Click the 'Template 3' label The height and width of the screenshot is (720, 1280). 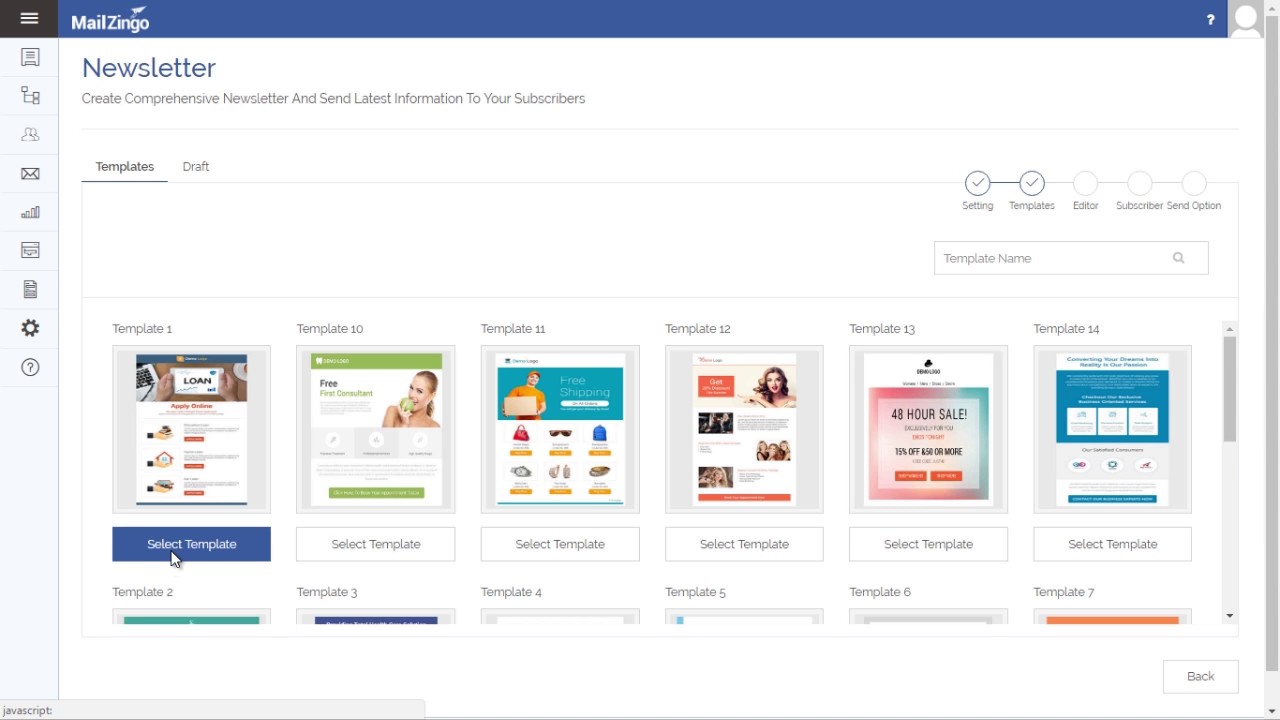pyautogui.click(x=327, y=592)
